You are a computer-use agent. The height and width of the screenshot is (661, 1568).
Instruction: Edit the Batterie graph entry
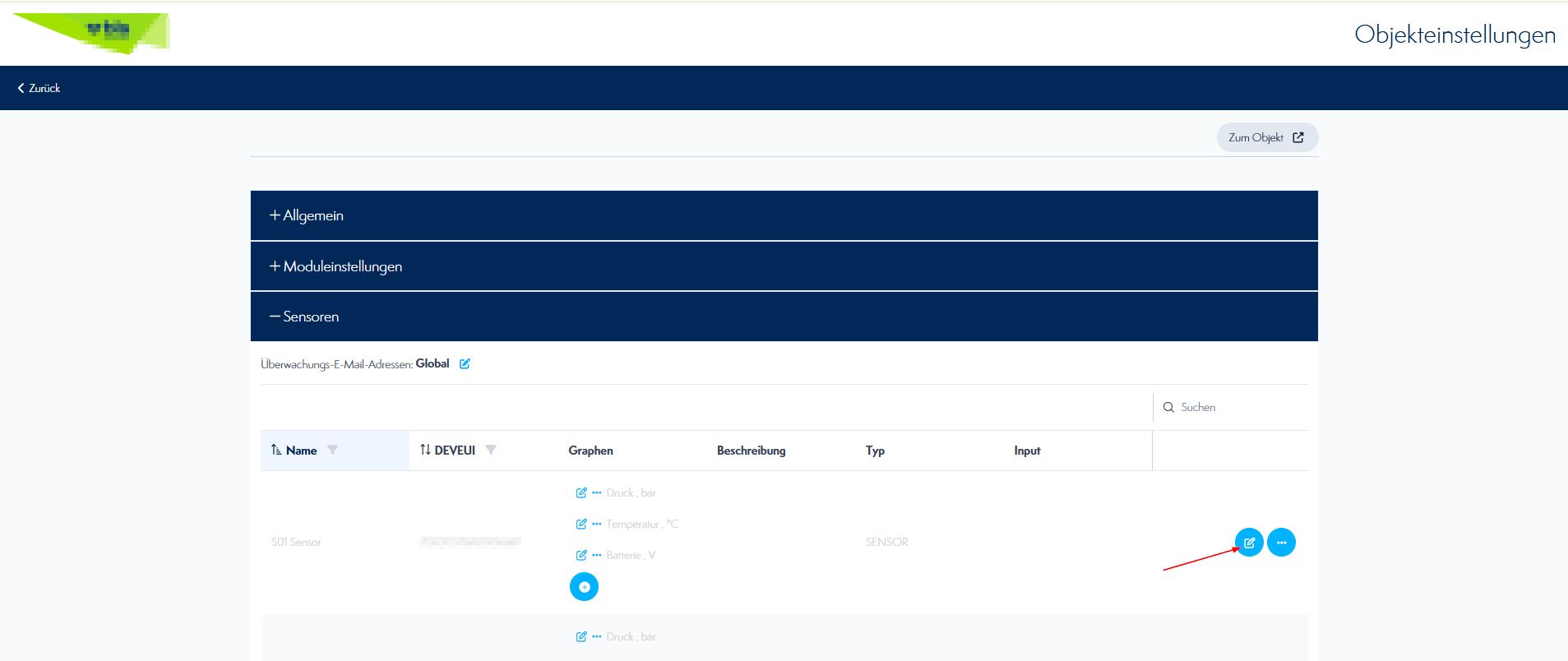coord(581,555)
